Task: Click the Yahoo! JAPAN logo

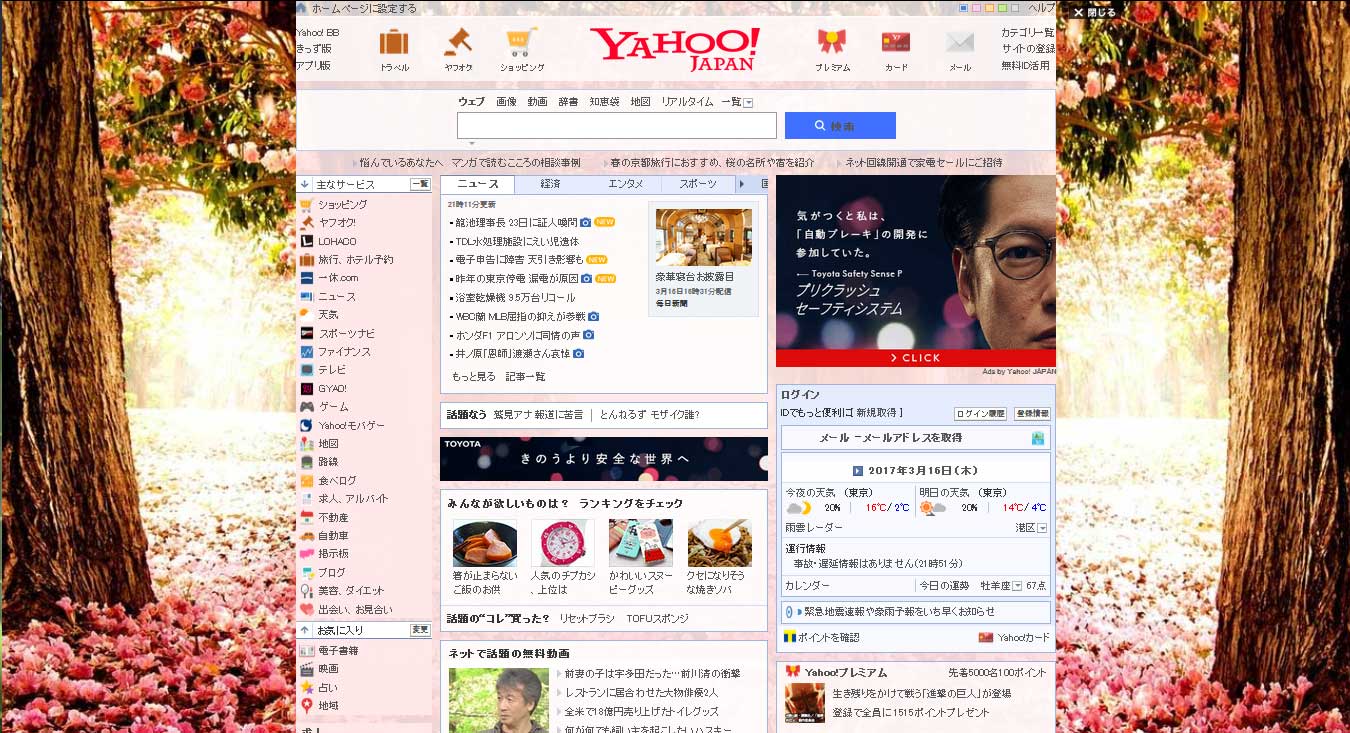Action: [675, 49]
